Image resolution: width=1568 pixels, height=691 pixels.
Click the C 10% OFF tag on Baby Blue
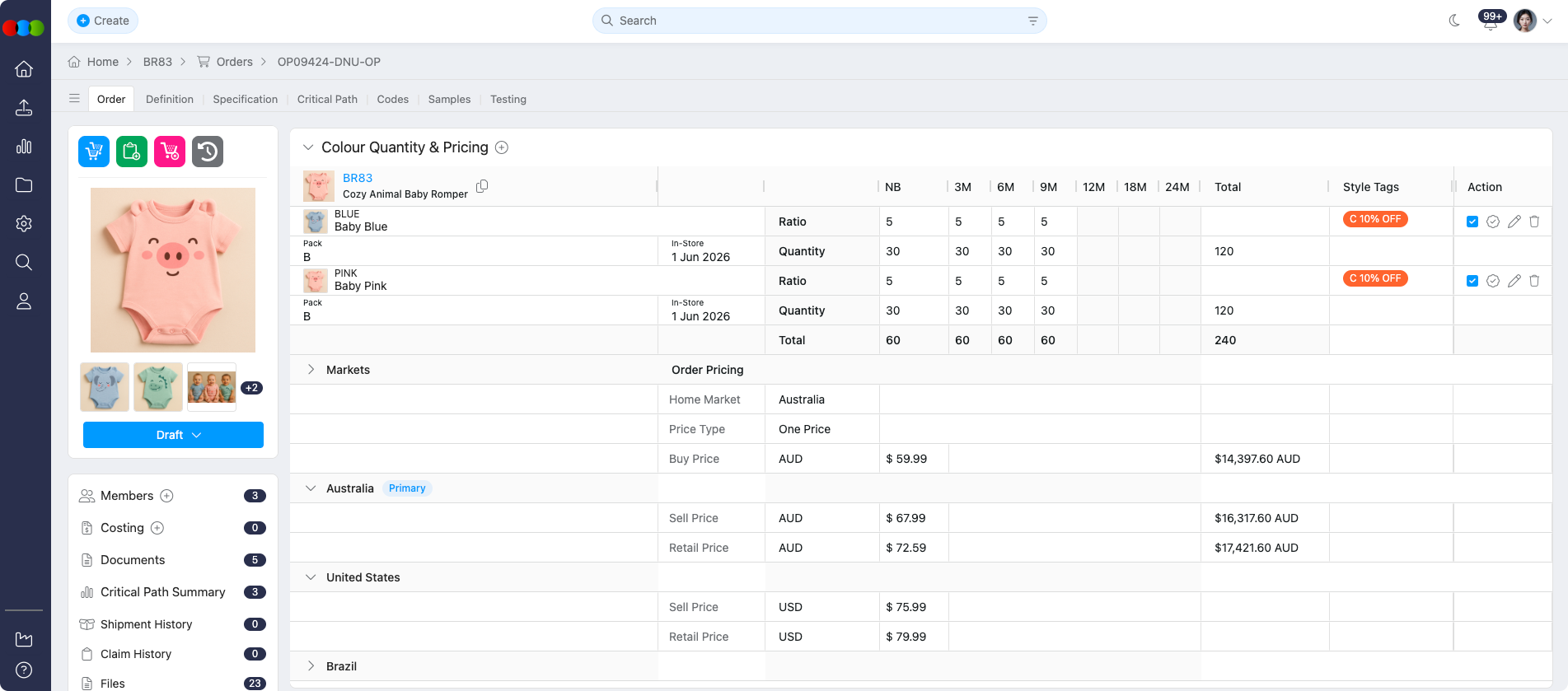(x=1375, y=219)
